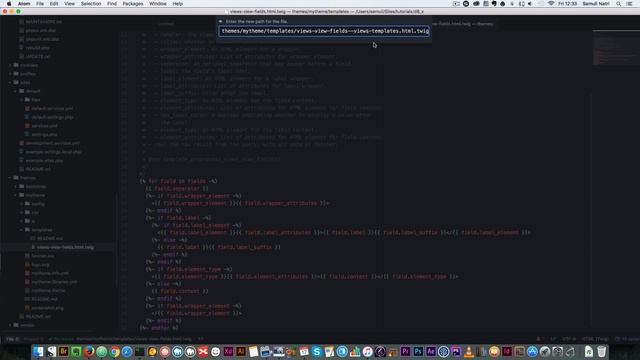Open the Find menu
This screenshot has height=360, width=640.
[x=112, y=4]
